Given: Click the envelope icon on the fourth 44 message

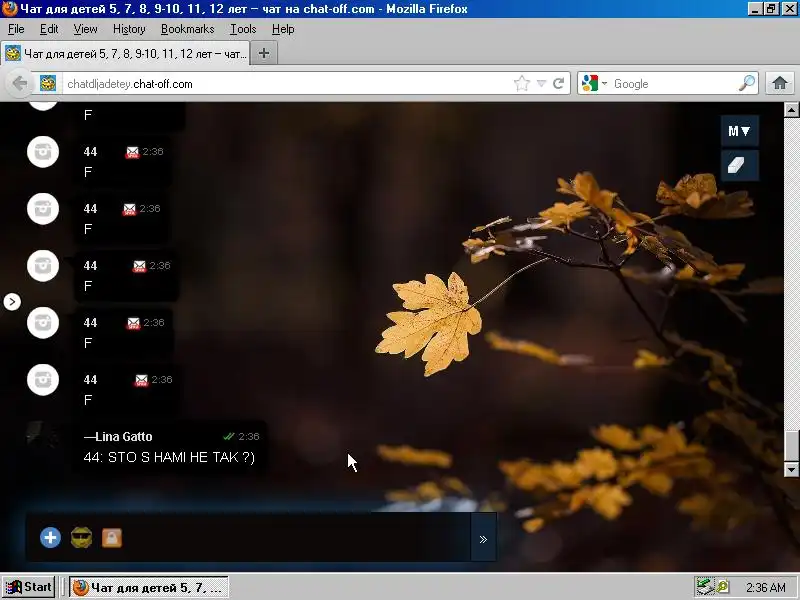Looking at the screenshot, I should [133, 323].
